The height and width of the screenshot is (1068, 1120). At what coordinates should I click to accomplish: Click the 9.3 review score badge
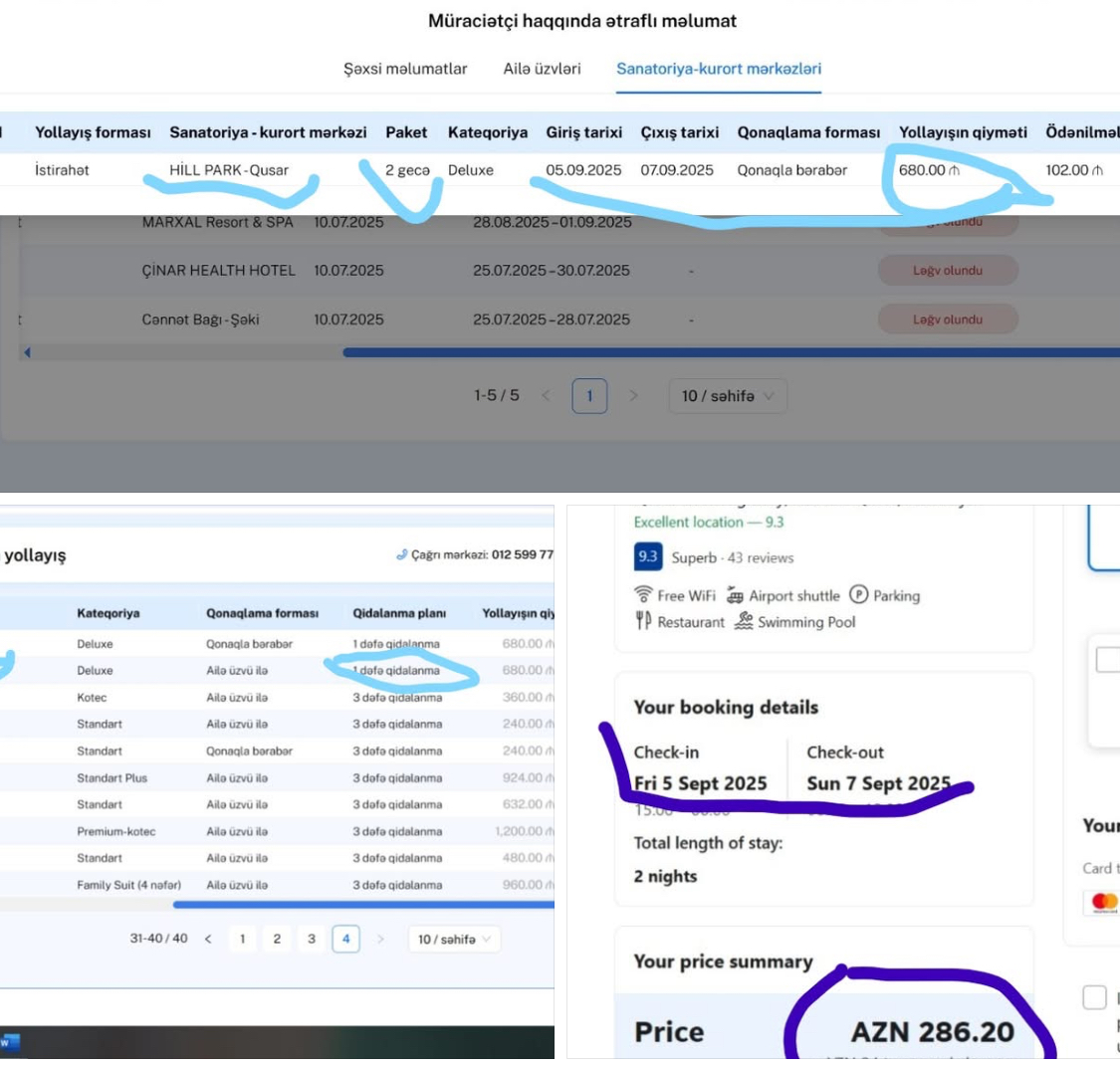[648, 556]
